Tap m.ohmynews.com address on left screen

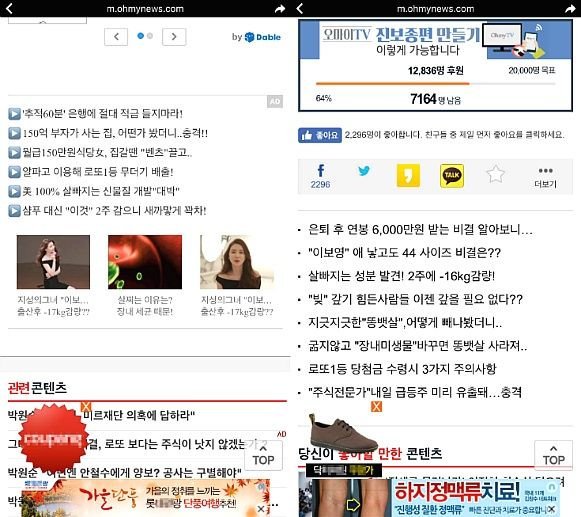point(145,9)
